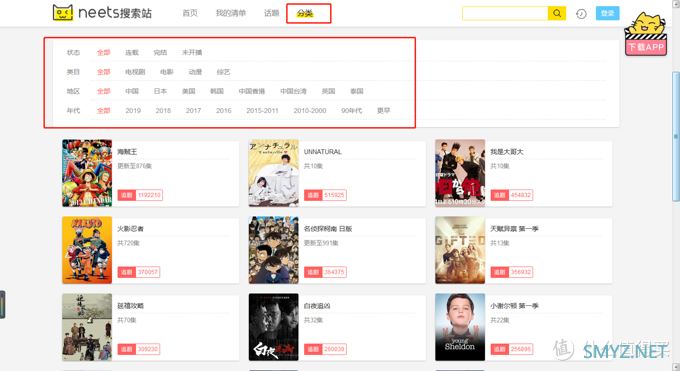Click the yellow search magnifier icon
Screen dimensions: 680x371
tap(557, 13)
